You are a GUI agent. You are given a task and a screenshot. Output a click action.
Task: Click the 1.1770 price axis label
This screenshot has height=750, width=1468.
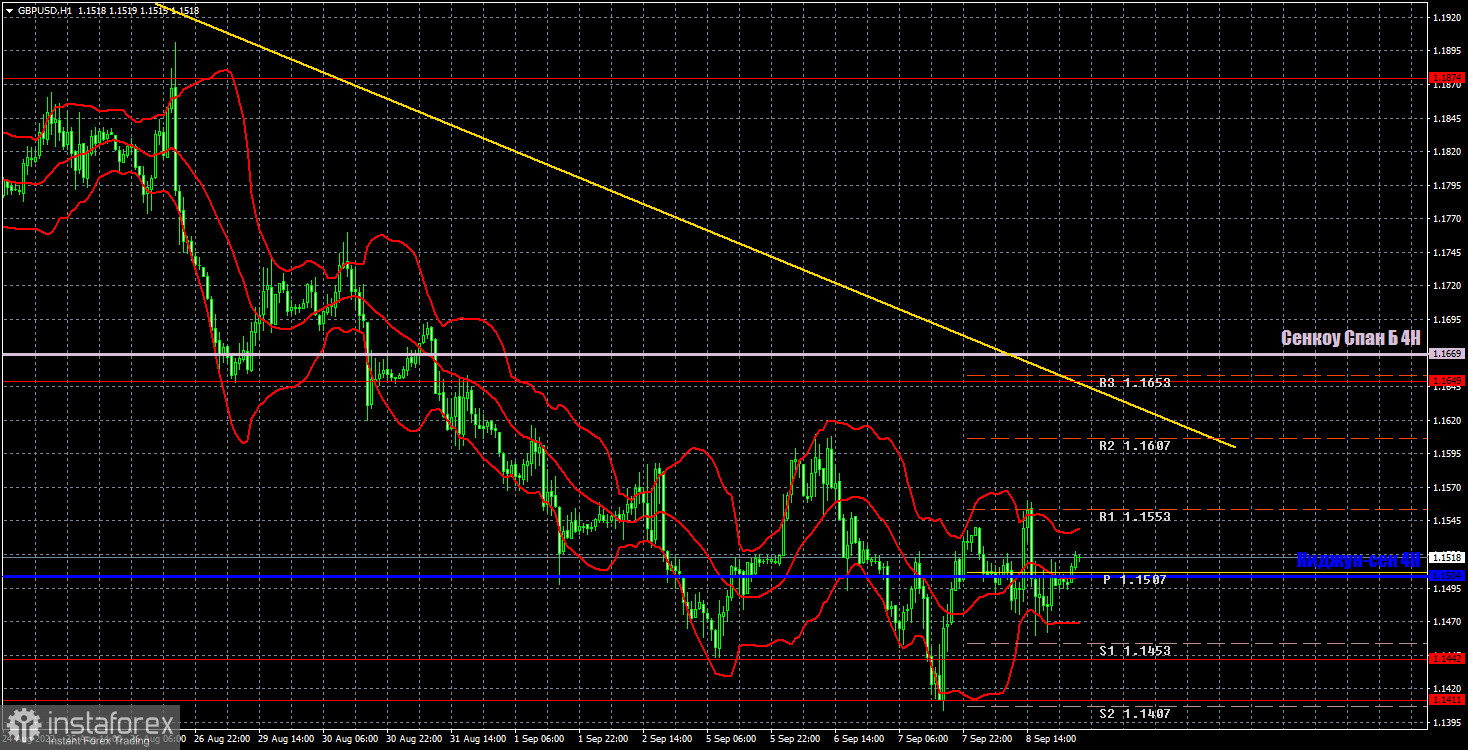click(x=1446, y=219)
